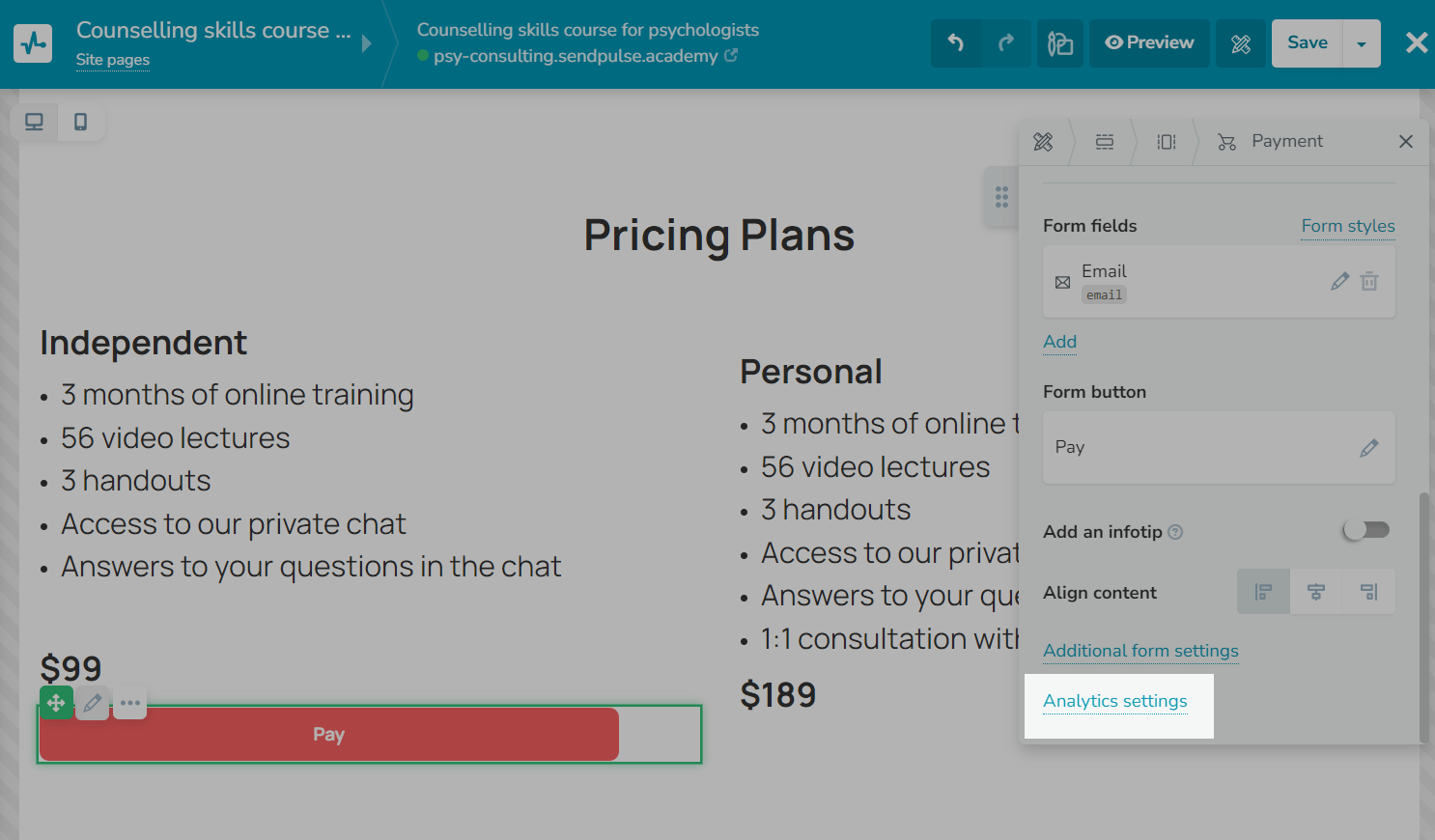Image resolution: width=1435 pixels, height=840 pixels.
Task: Switch to desktop device view
Action: 34,122
